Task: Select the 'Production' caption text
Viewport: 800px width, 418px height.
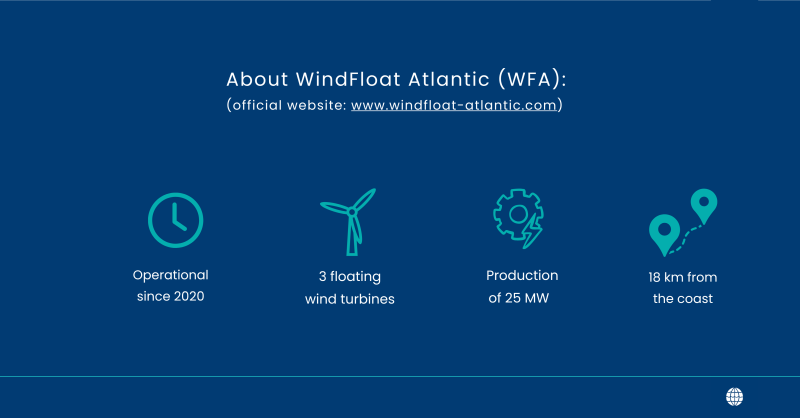Action: [x=522, y=276]
